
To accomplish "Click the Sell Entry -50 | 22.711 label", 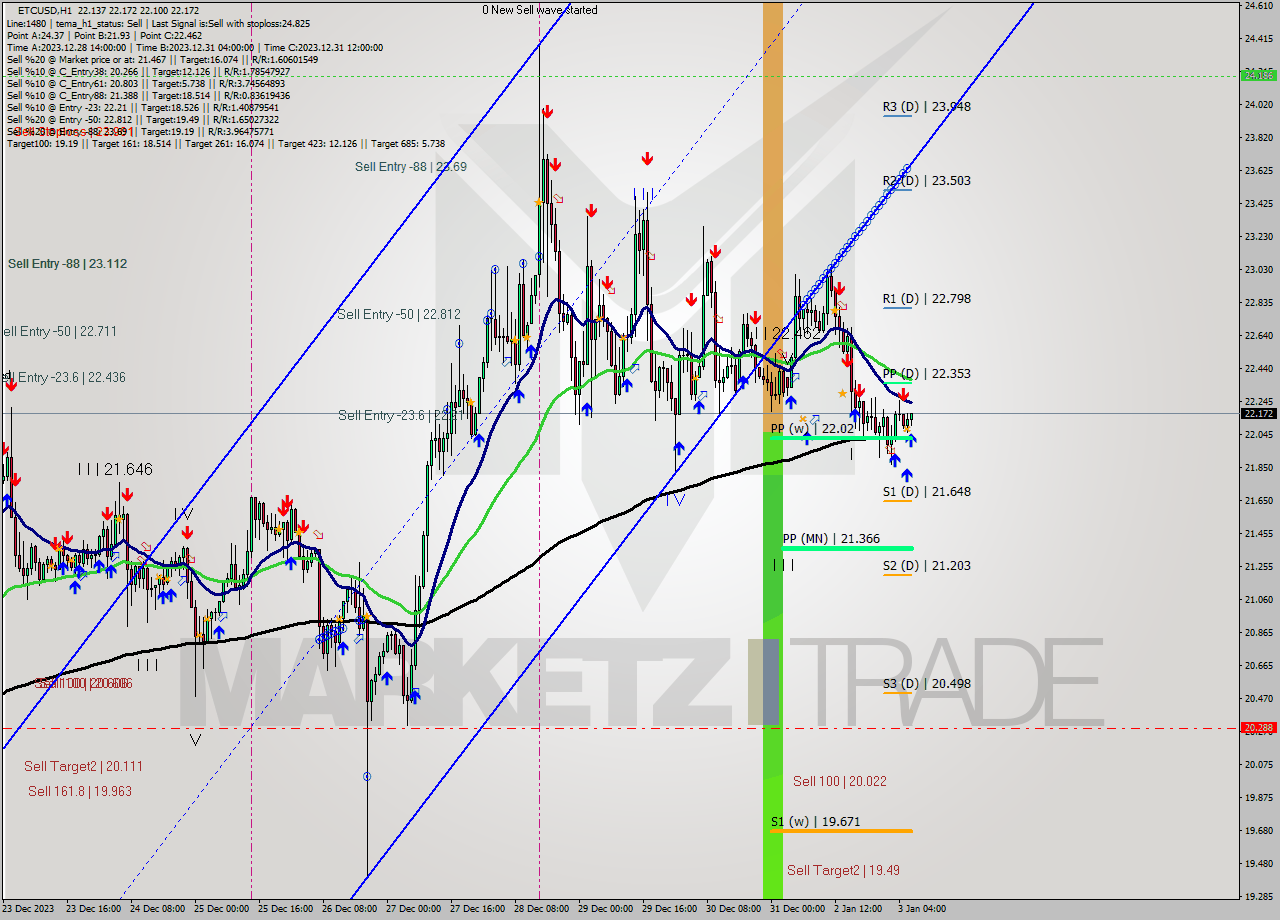I will tap(59, 331).
